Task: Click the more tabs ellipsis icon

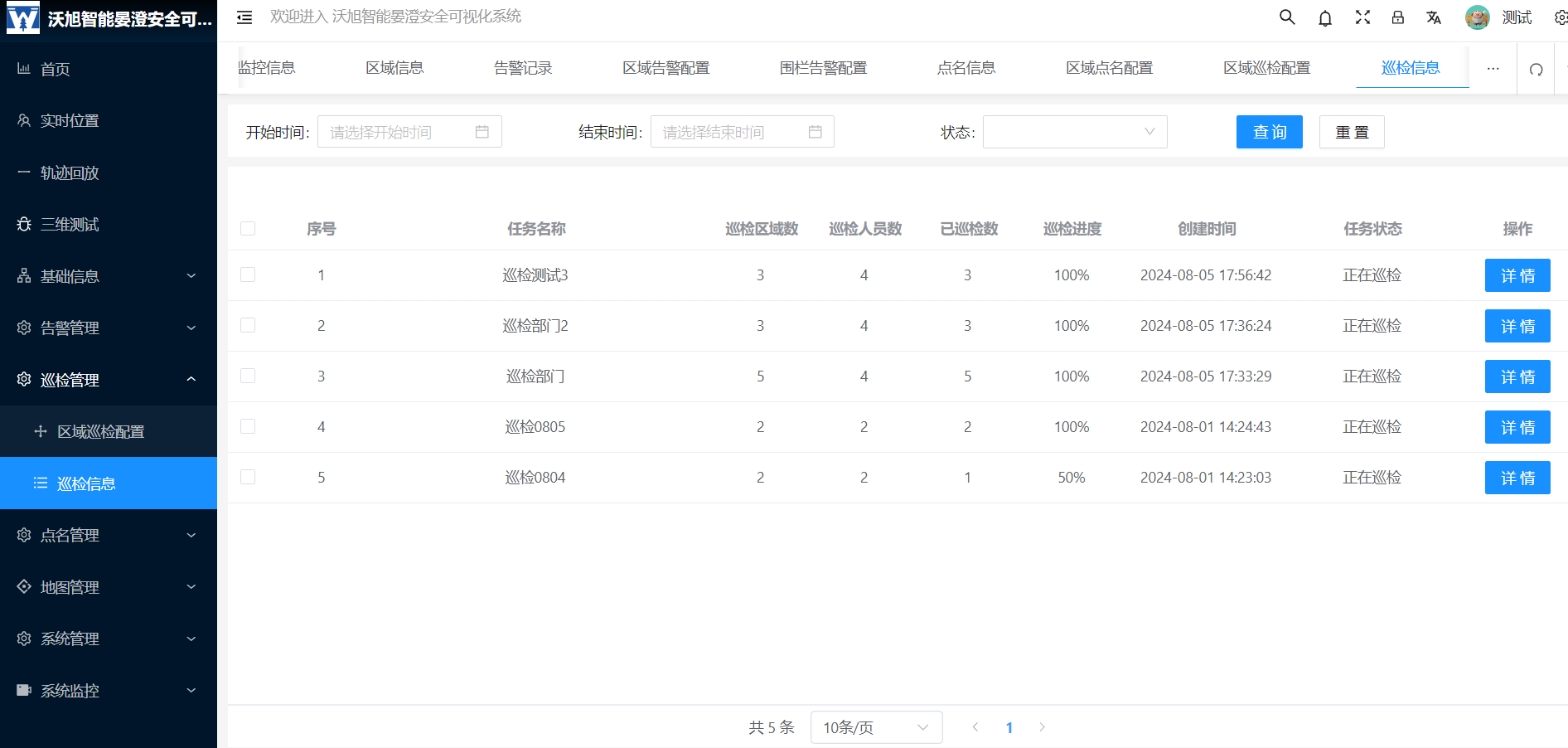Action: click(1493, 69)
